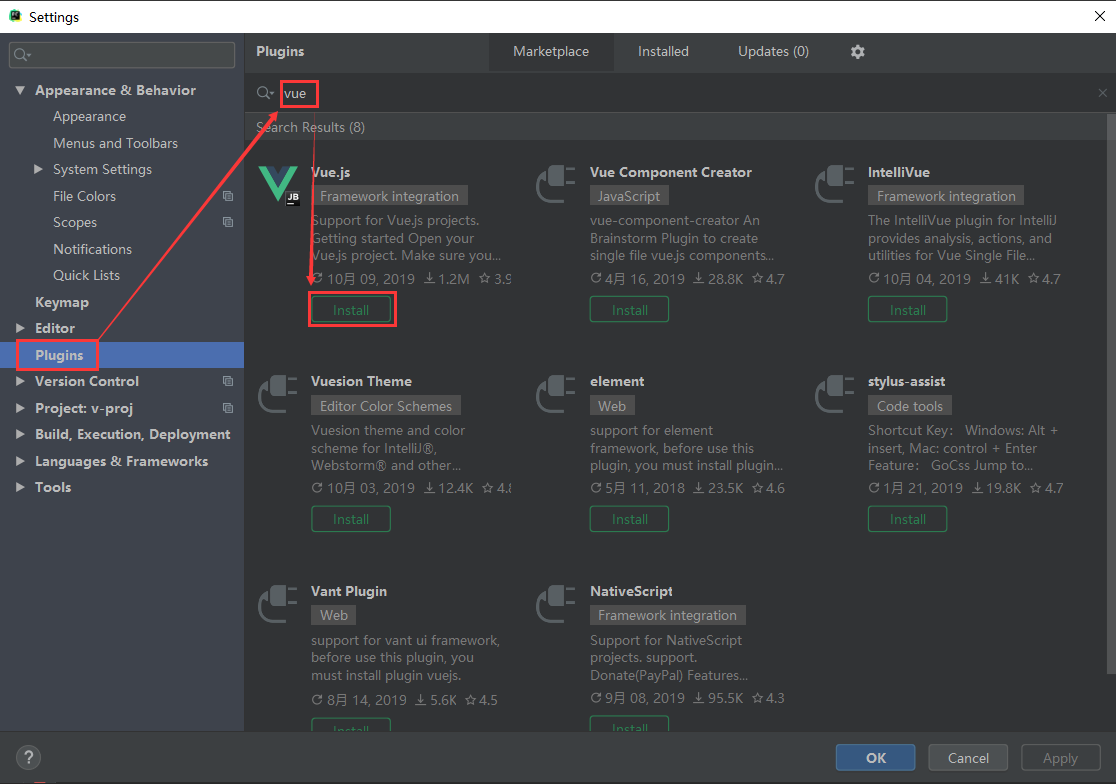Expand the System Settings node
The height and width of the screenshot is (784, 1116).
click(38, 169)
